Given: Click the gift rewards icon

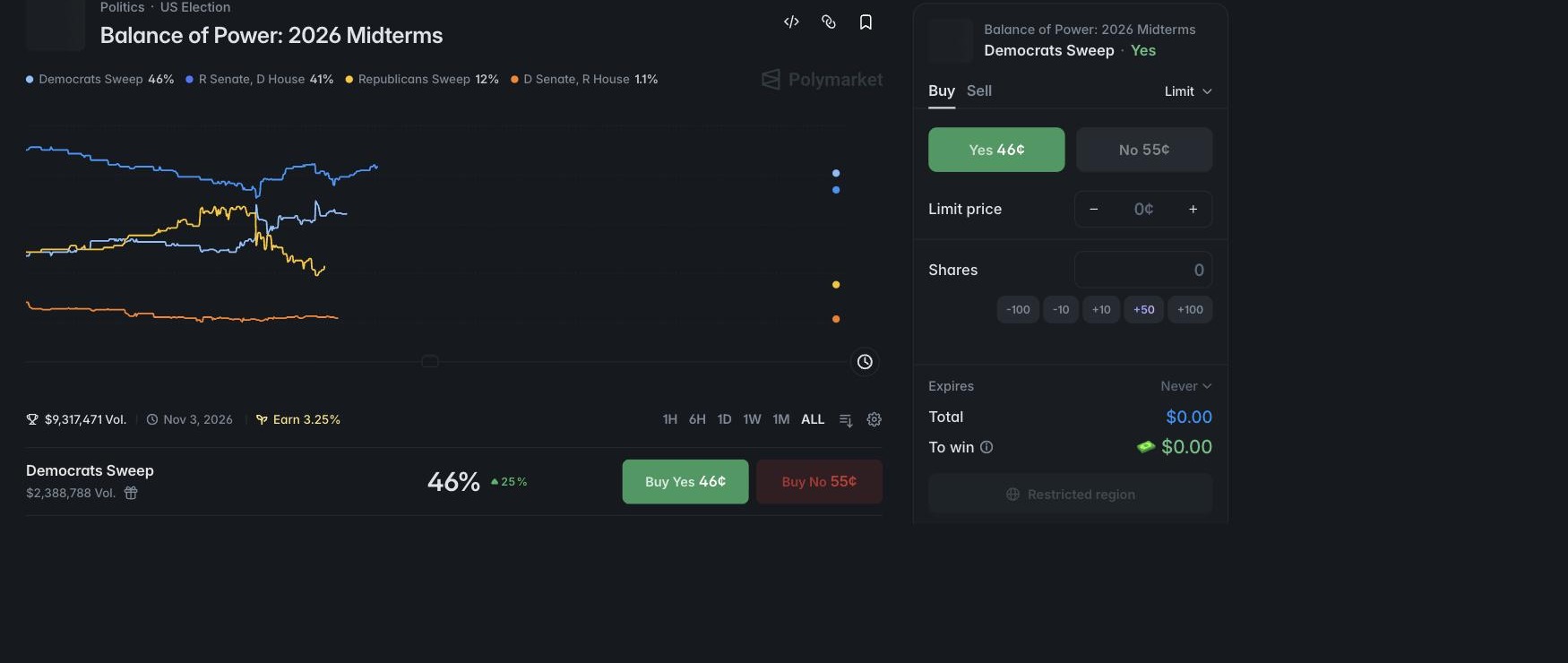Looking at the screenshot, I should pos(131,493).
